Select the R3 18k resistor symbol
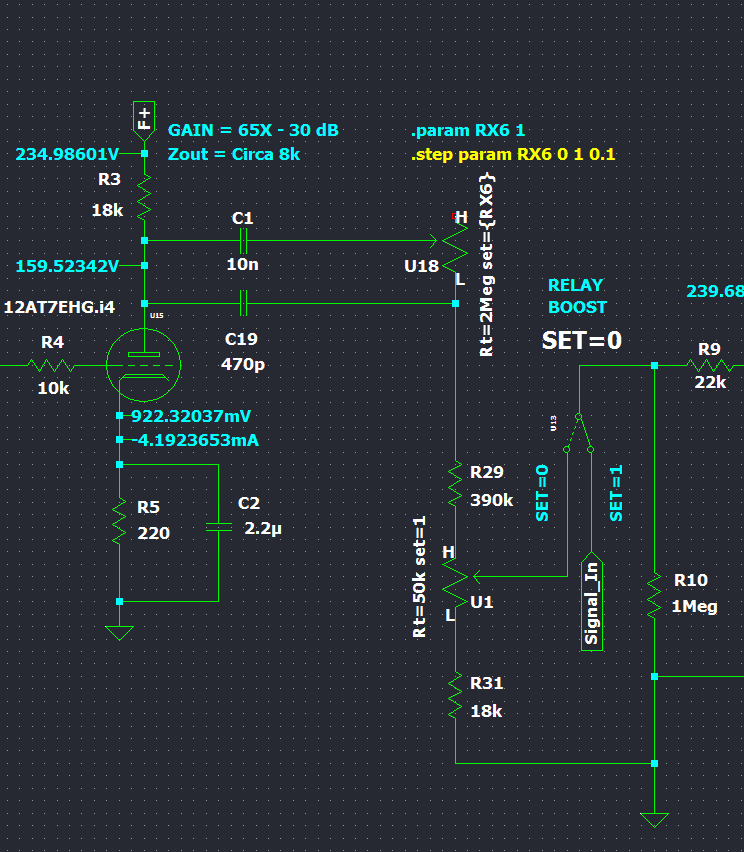This screenshot has width=744, height=852. coord(145,198)
